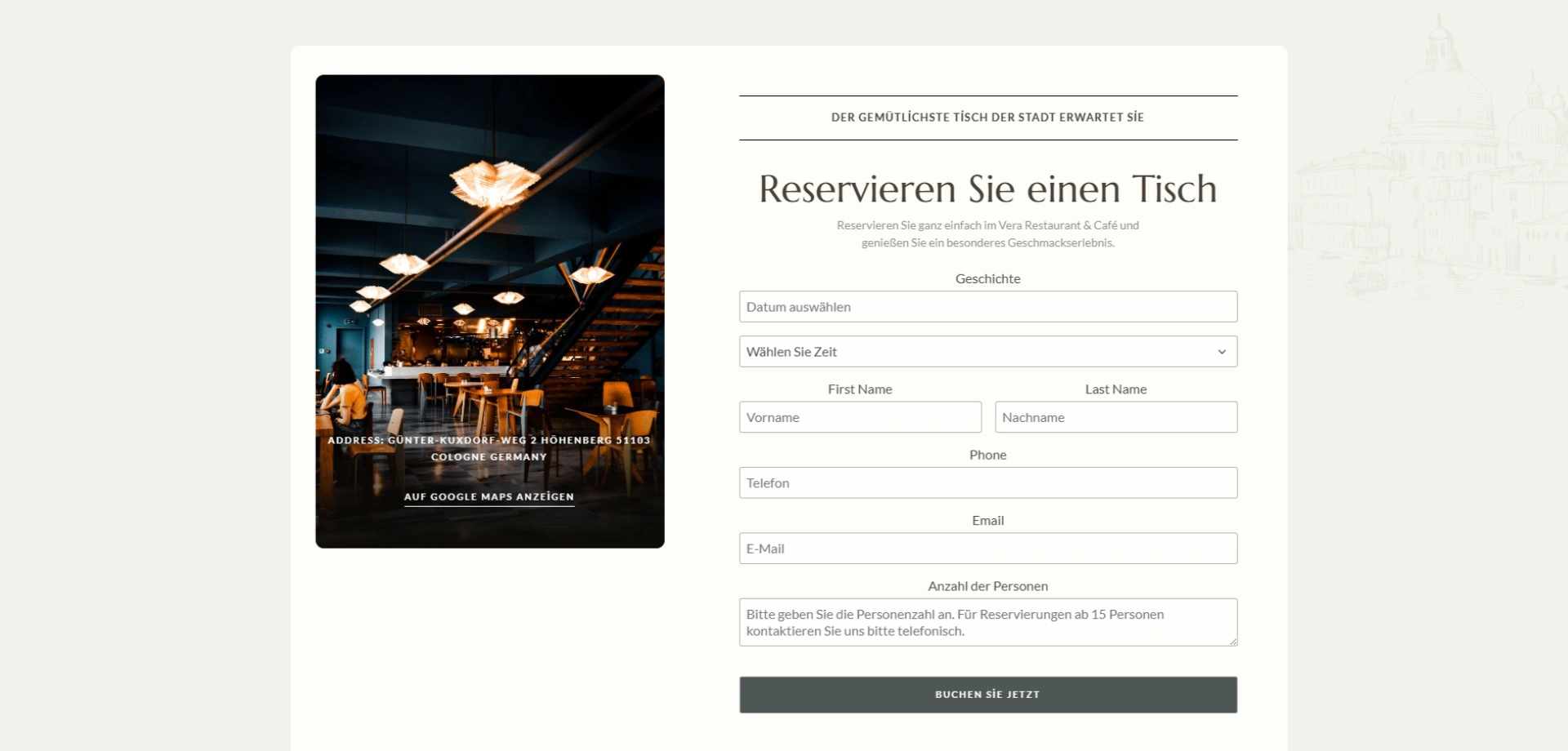
Task: Select the Nachname text field
Action: 1116,417
